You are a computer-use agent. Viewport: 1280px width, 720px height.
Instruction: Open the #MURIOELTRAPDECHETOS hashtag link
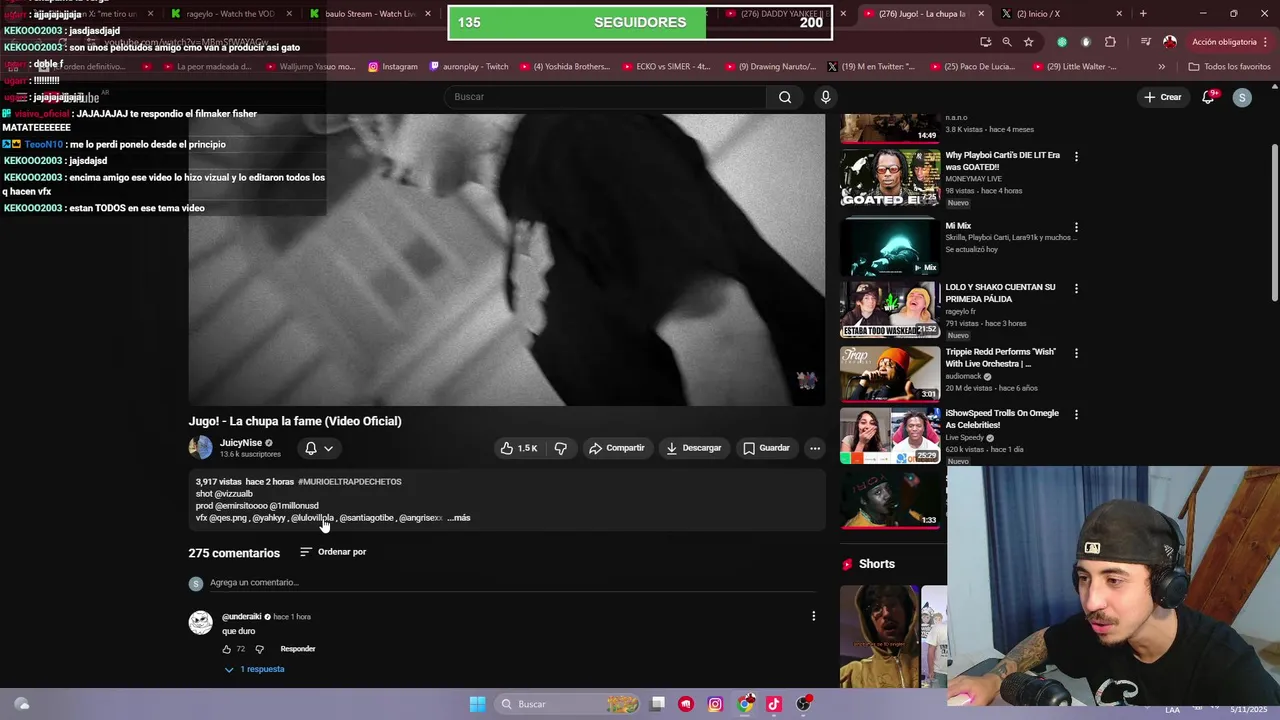pyautogui.click(x=350, y=482)
